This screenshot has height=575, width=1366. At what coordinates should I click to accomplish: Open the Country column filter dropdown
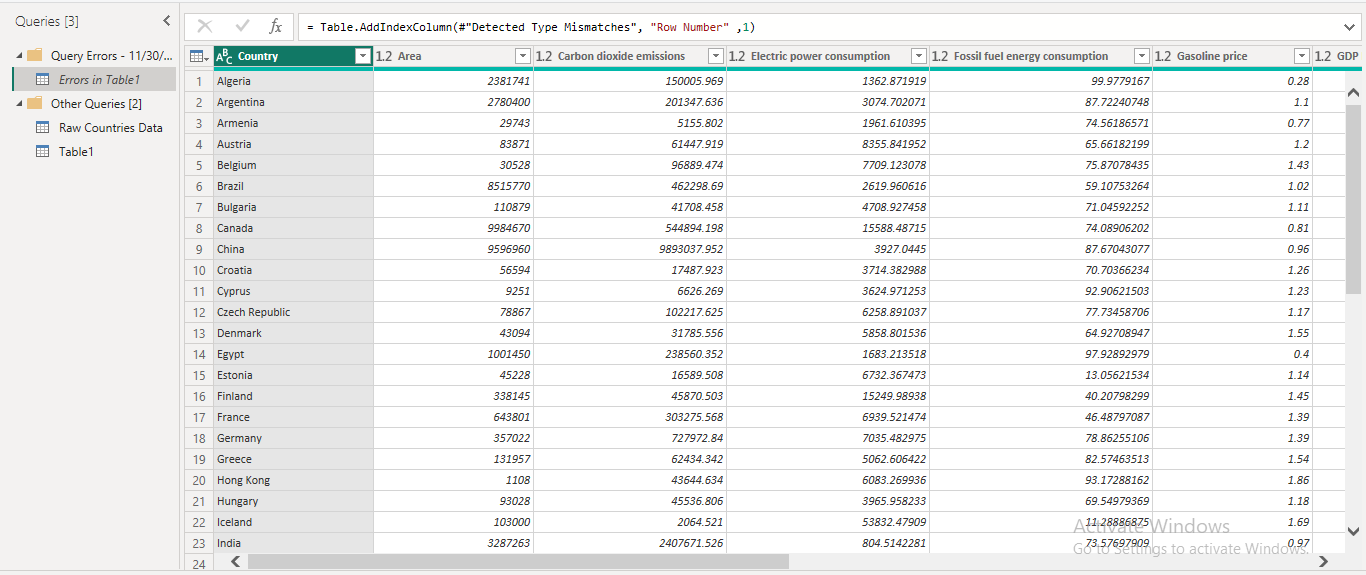tap(362, 57)
